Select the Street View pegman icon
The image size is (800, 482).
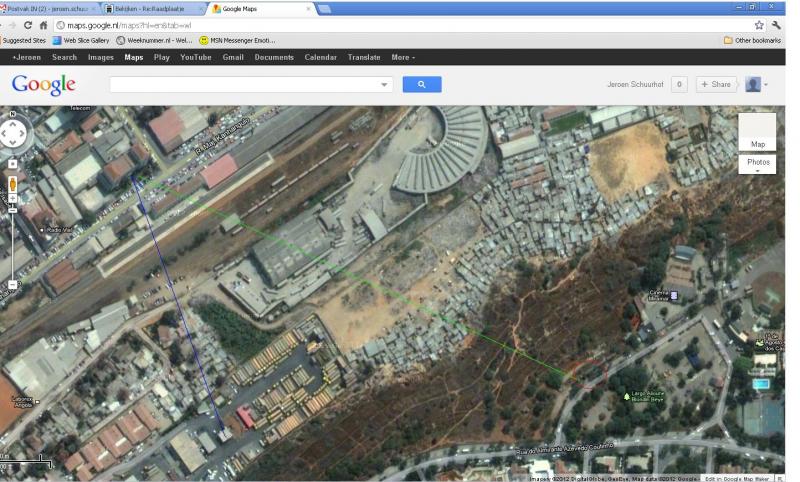pos(13,185)
